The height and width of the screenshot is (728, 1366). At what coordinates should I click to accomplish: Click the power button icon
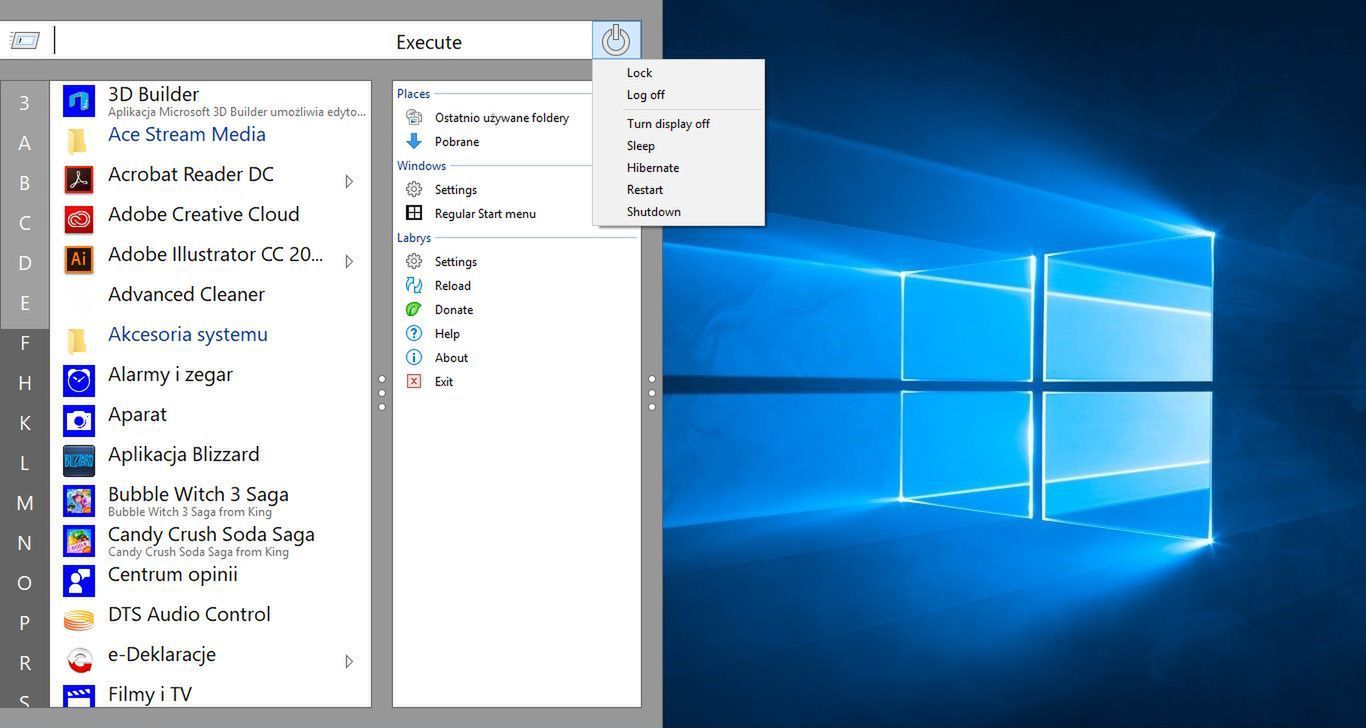point(616,41)
